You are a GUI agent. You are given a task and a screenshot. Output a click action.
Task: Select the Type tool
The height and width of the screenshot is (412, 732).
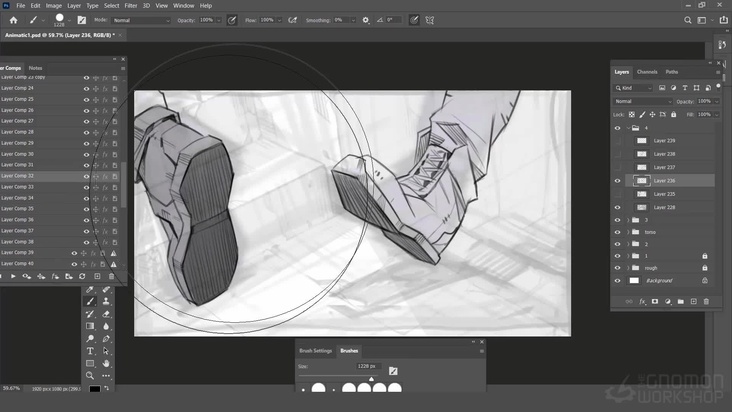[90, 351]
